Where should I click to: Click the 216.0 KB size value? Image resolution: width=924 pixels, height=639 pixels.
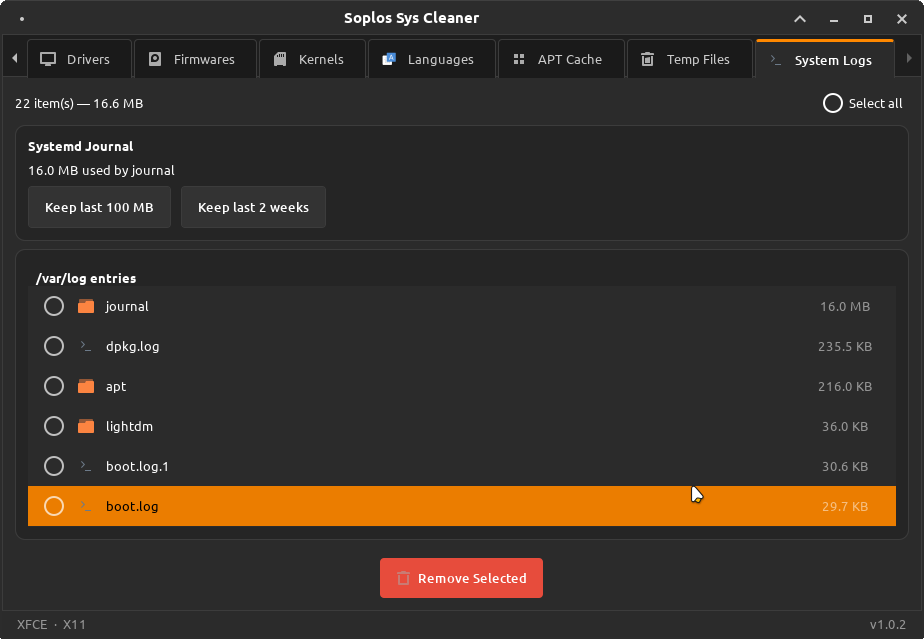(x=845, y=387)
